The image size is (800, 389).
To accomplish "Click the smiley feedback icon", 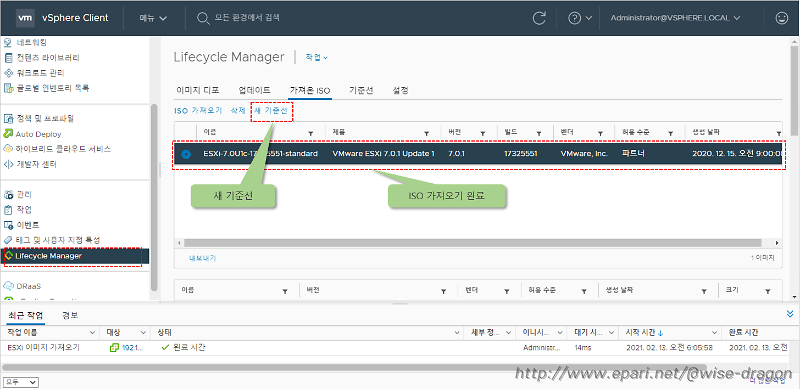I will pos(782,18).
